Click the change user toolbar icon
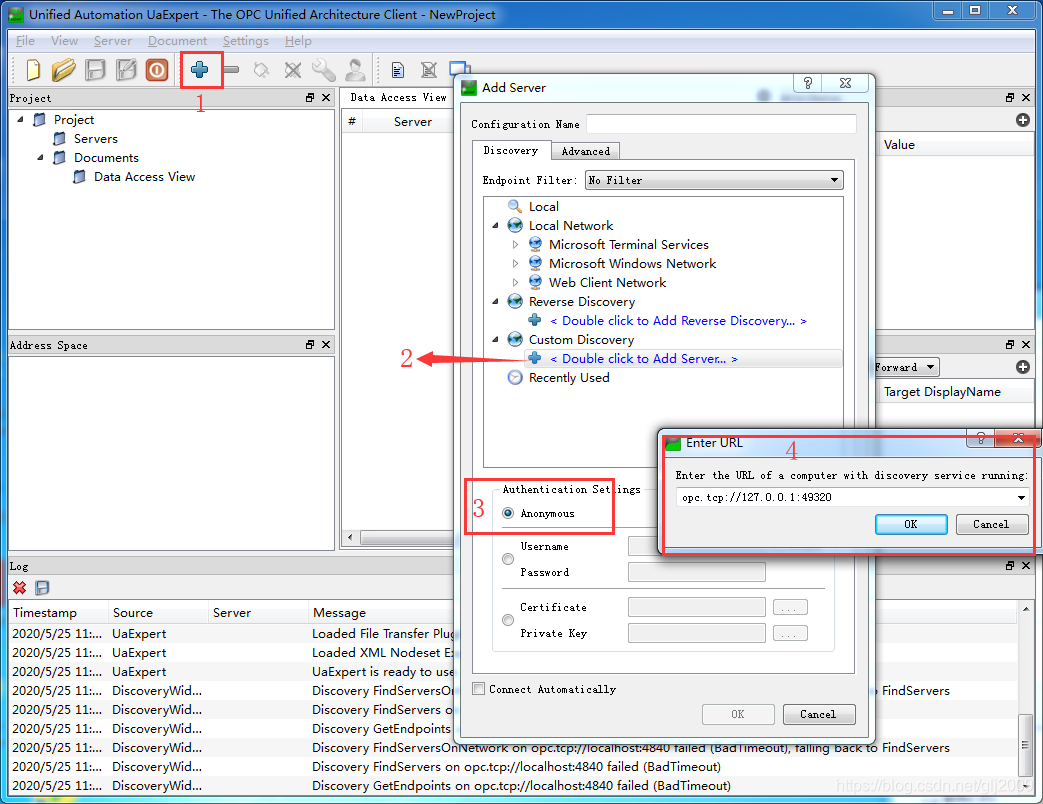Viewport: 1043px width, 804px height. tap(355, 69)
